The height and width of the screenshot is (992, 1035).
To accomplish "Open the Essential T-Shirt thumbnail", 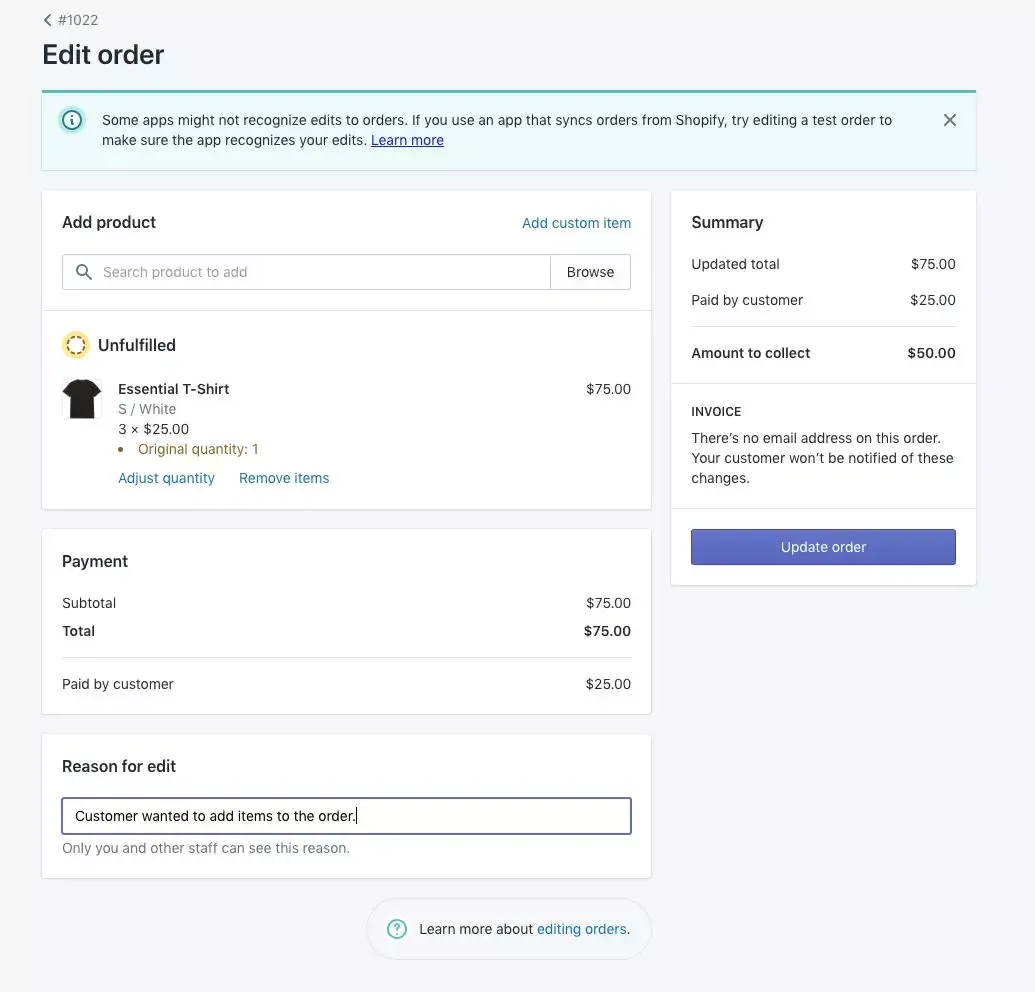I will (x=82, y=399).
